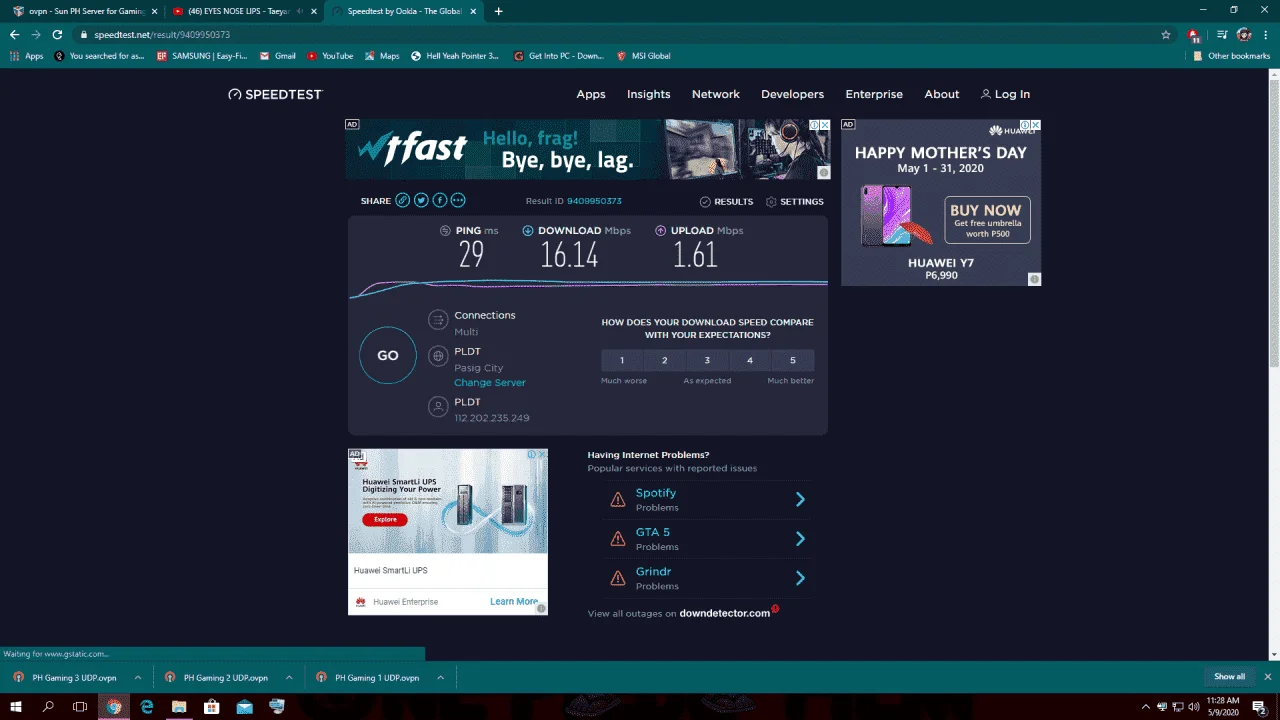Copy result link via share link icon
The width and height of the screenshot is (1280, 720).
click(402, 201)
